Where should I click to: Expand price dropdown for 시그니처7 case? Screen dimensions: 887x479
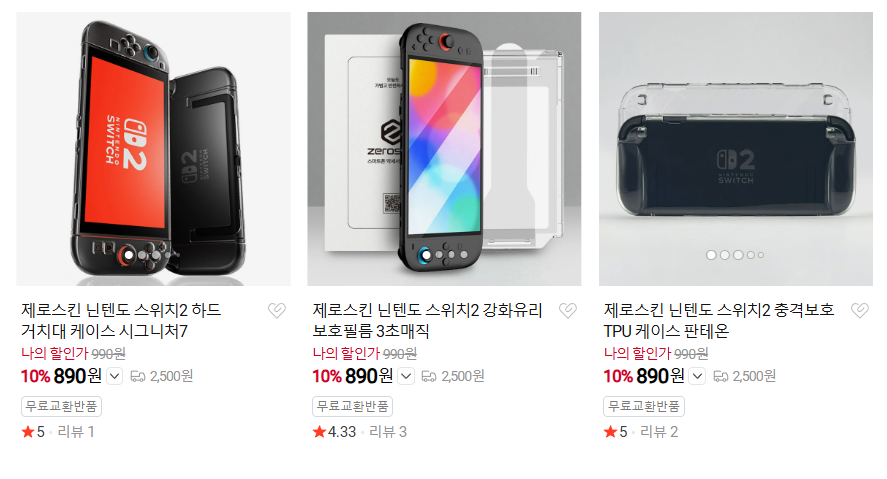[x=114, y=376]
